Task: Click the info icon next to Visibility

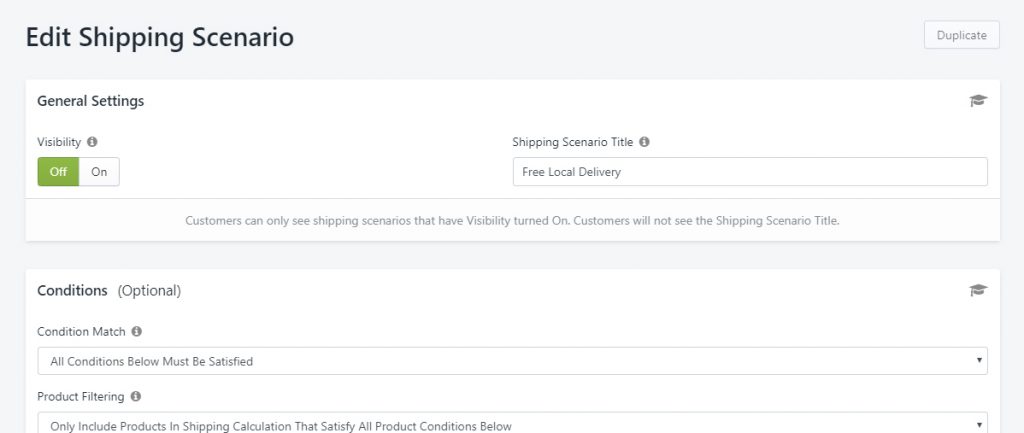Action: (x=92, y=142)
